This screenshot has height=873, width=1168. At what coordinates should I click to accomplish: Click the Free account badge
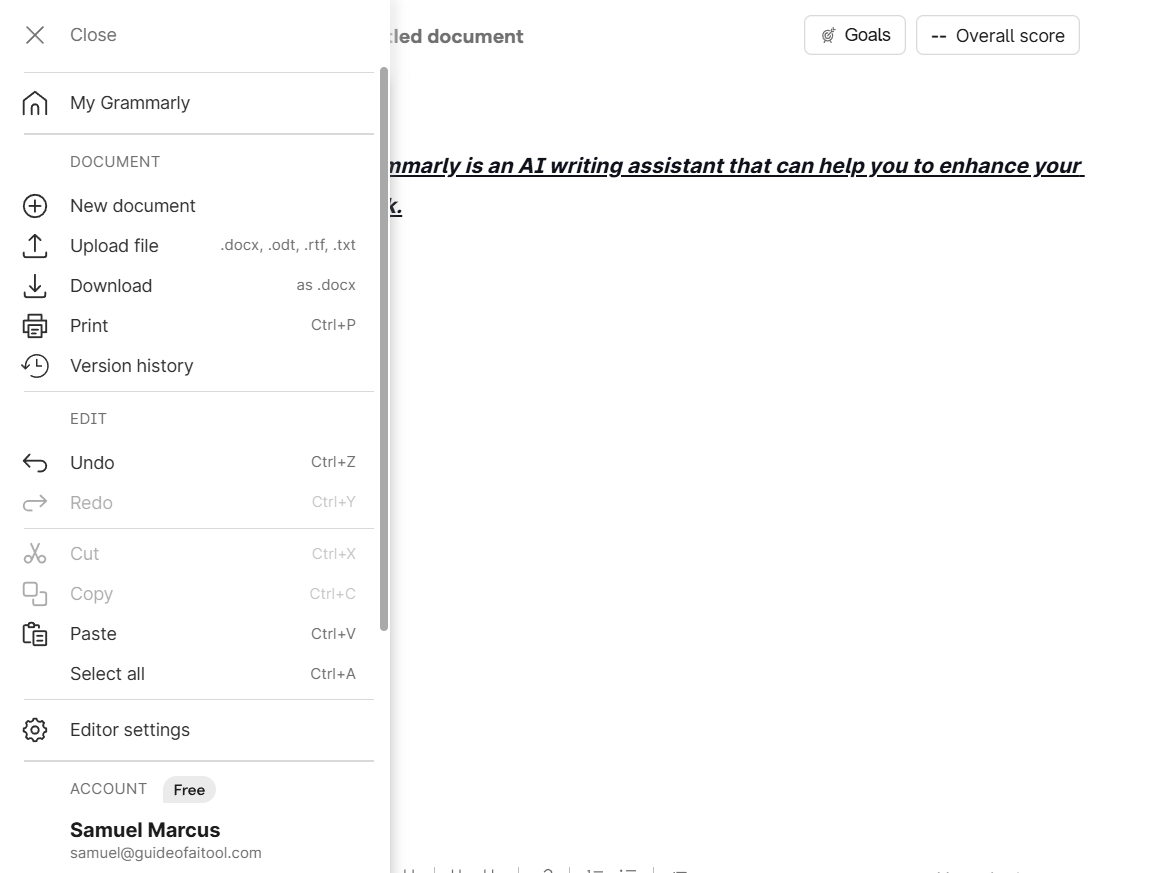tap(189, 790)
